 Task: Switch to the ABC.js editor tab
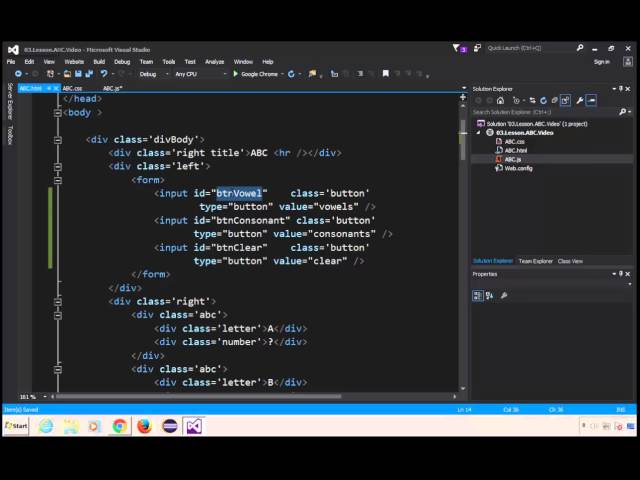(112, 88)
